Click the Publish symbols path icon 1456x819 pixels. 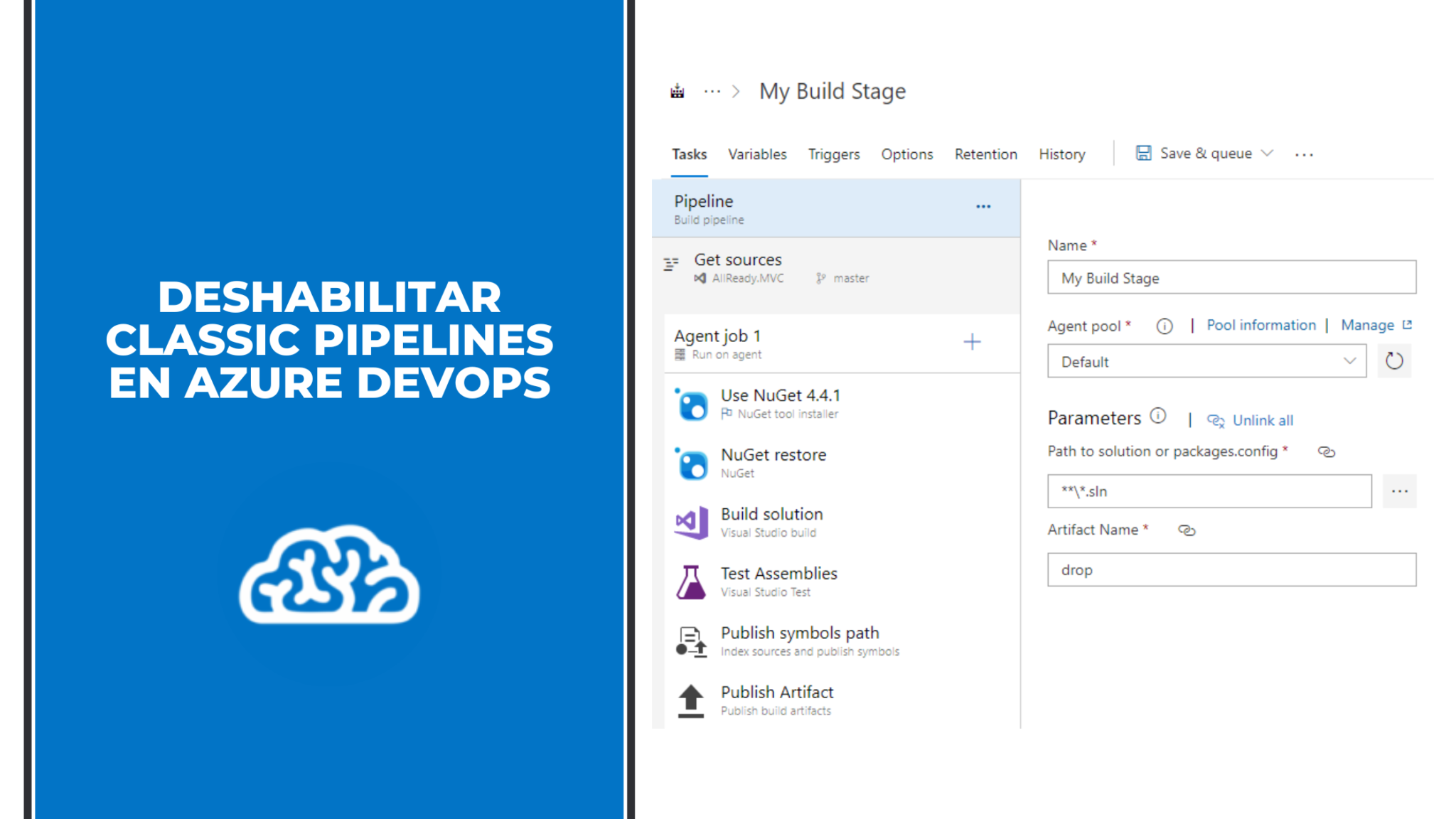click(691, 641)
